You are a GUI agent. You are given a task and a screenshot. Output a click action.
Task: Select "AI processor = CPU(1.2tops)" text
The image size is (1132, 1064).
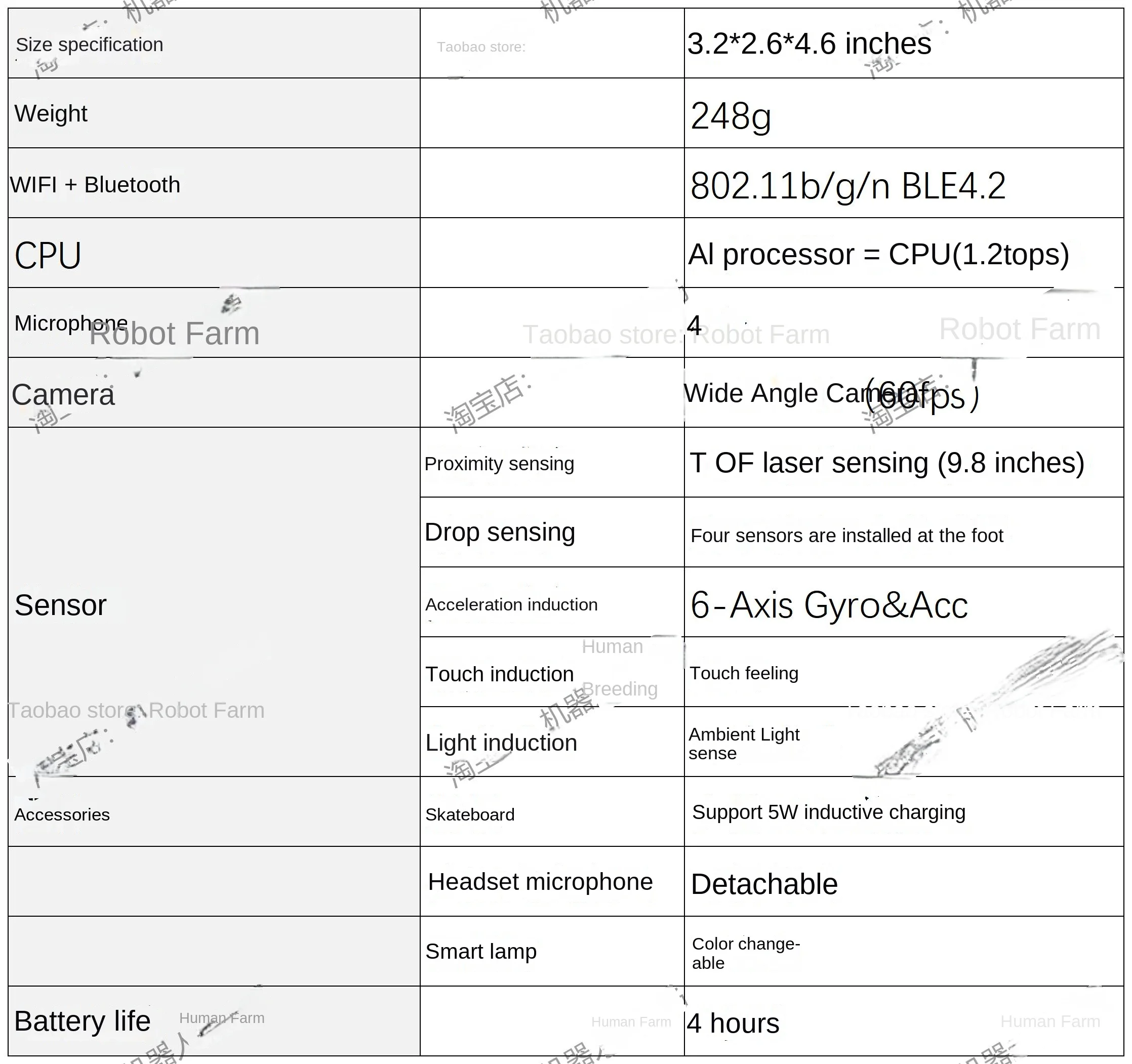(x=878, y=254)
